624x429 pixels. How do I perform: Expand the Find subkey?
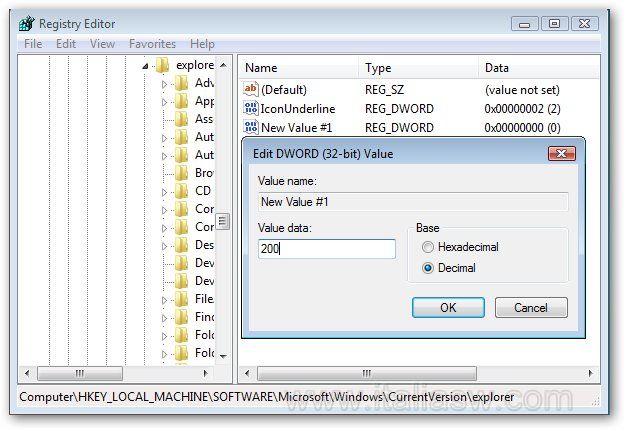[164, 318]
